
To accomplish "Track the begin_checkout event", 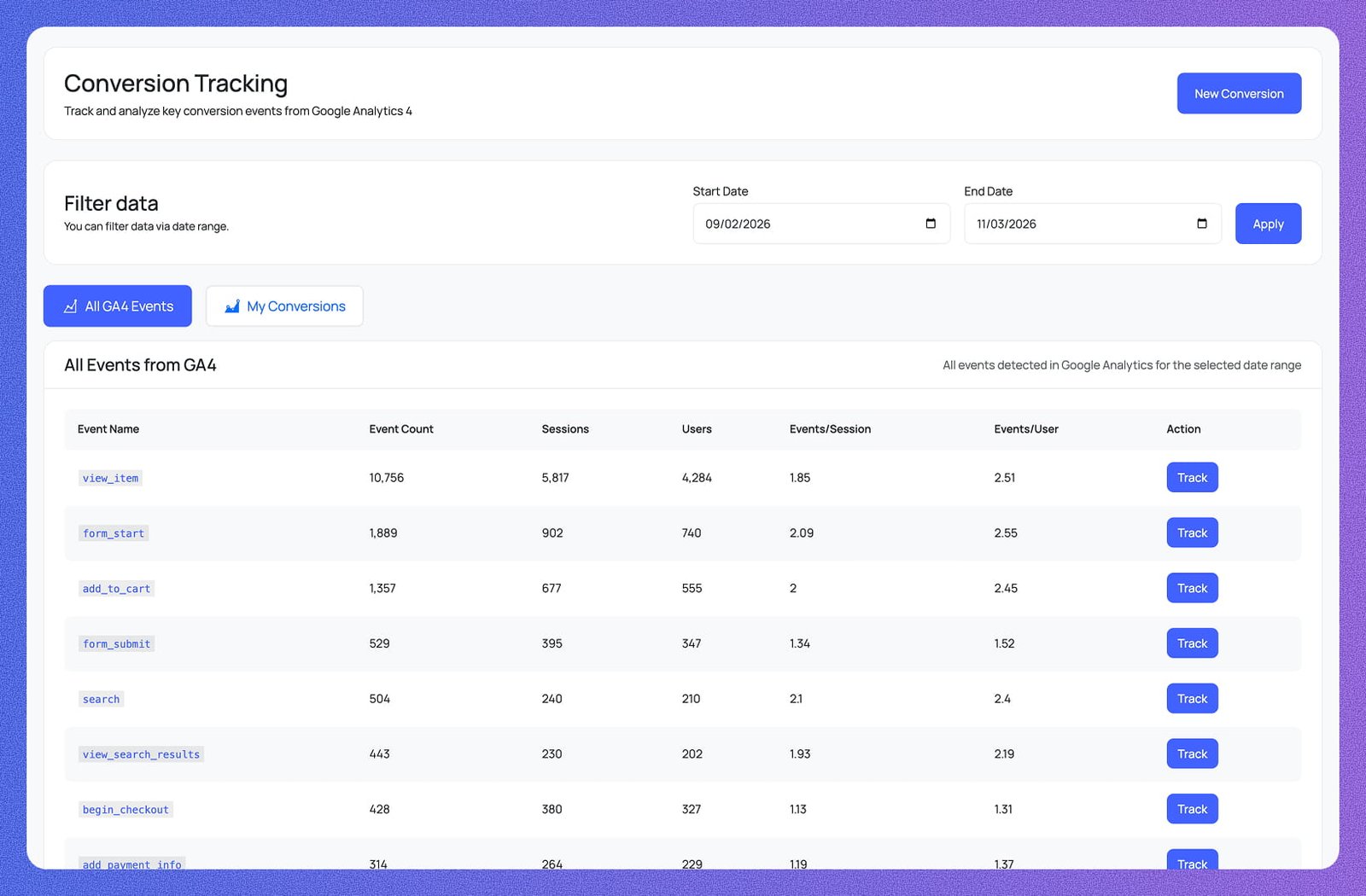I will click(1192, 808).
